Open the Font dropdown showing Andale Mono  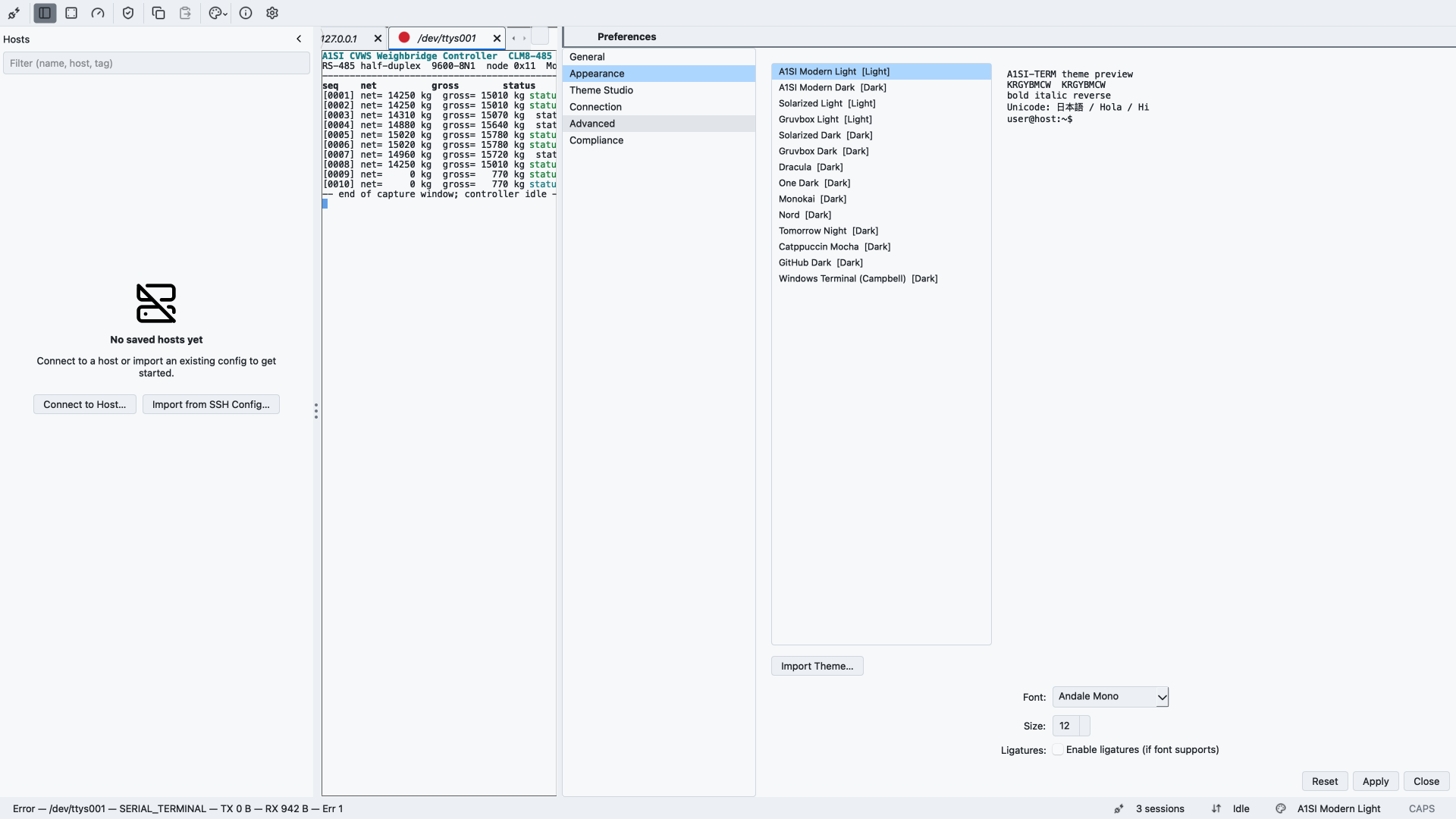click(1110, 696)
